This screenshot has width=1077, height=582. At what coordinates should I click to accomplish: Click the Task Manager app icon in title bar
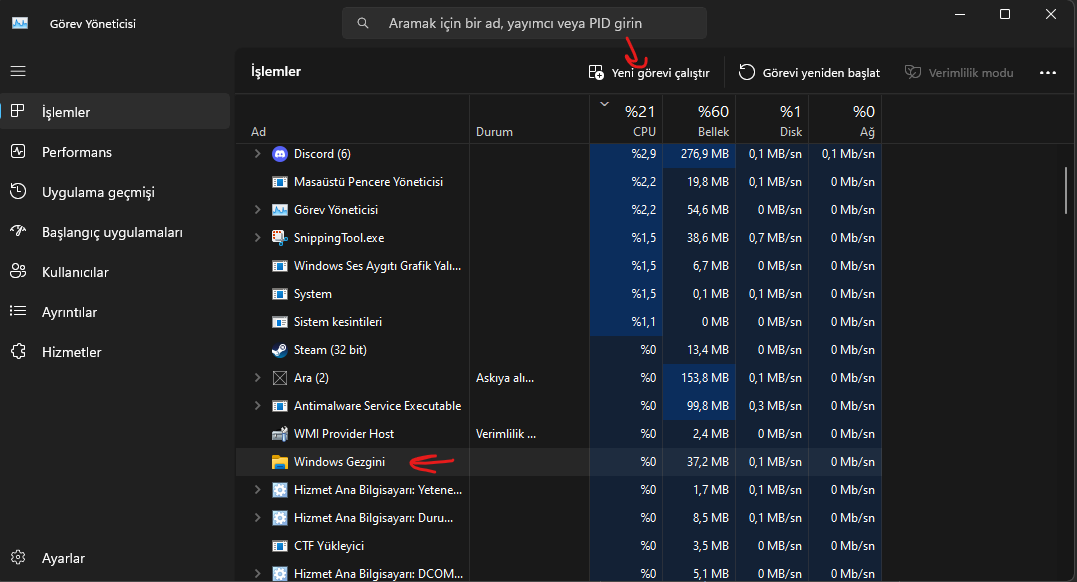point(20,23)
